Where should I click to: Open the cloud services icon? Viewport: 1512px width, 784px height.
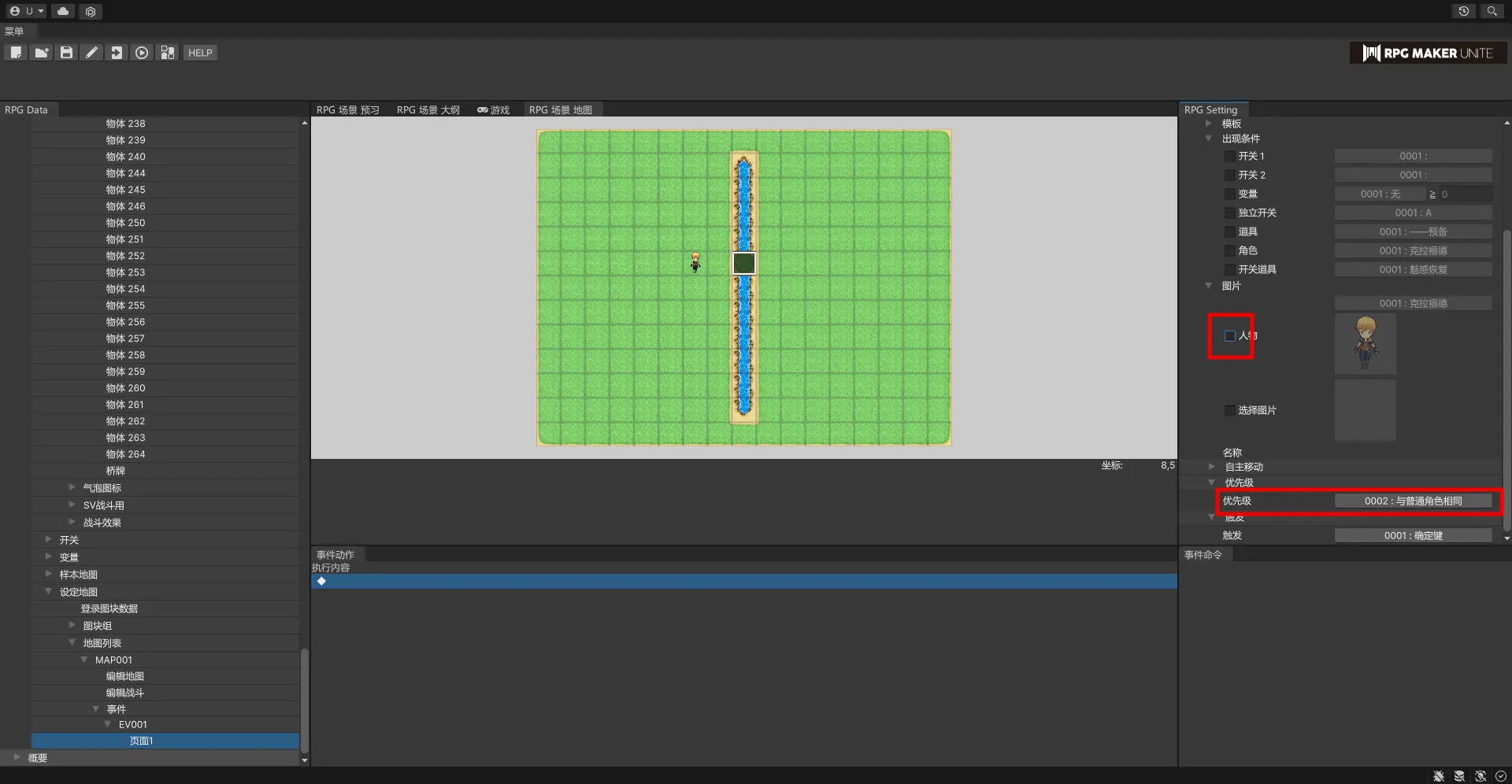[63, 11]
